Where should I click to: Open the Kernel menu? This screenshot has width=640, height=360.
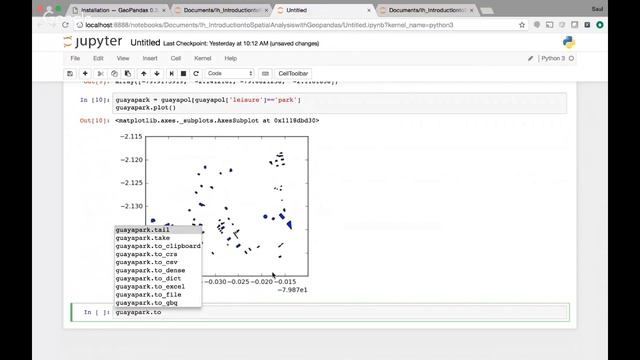[x=202, y=58]
